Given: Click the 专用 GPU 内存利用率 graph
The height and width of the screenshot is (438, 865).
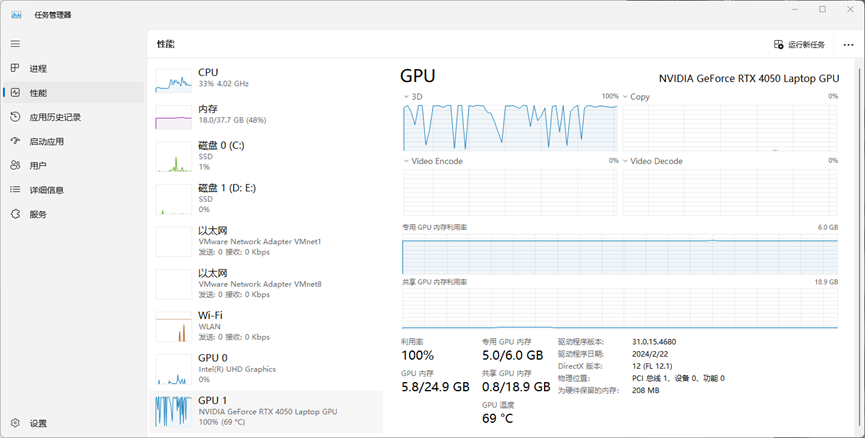Looking at the screenshot, I should [620, 254].
